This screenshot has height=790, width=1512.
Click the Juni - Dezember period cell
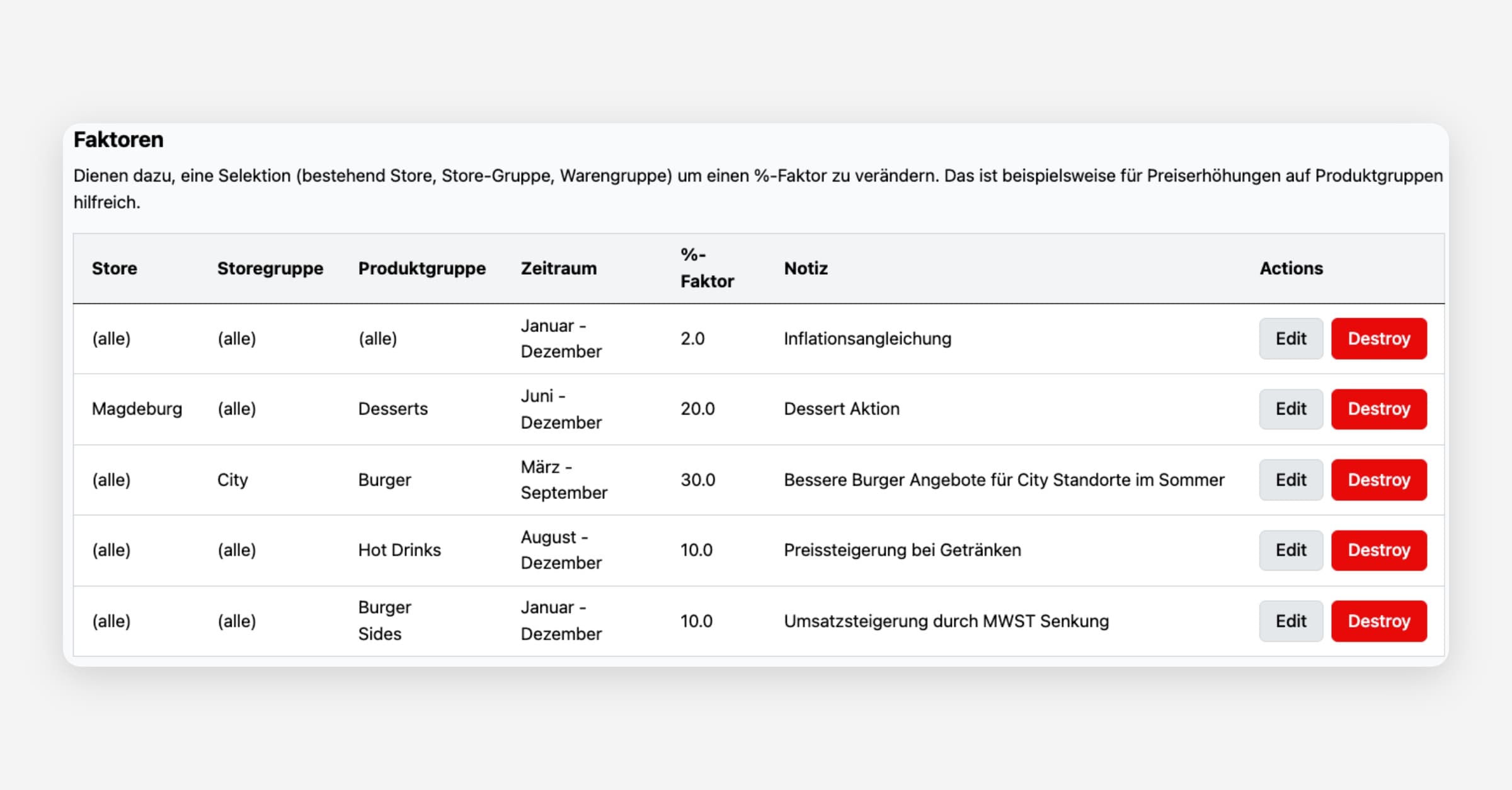[x=561, y=409]
